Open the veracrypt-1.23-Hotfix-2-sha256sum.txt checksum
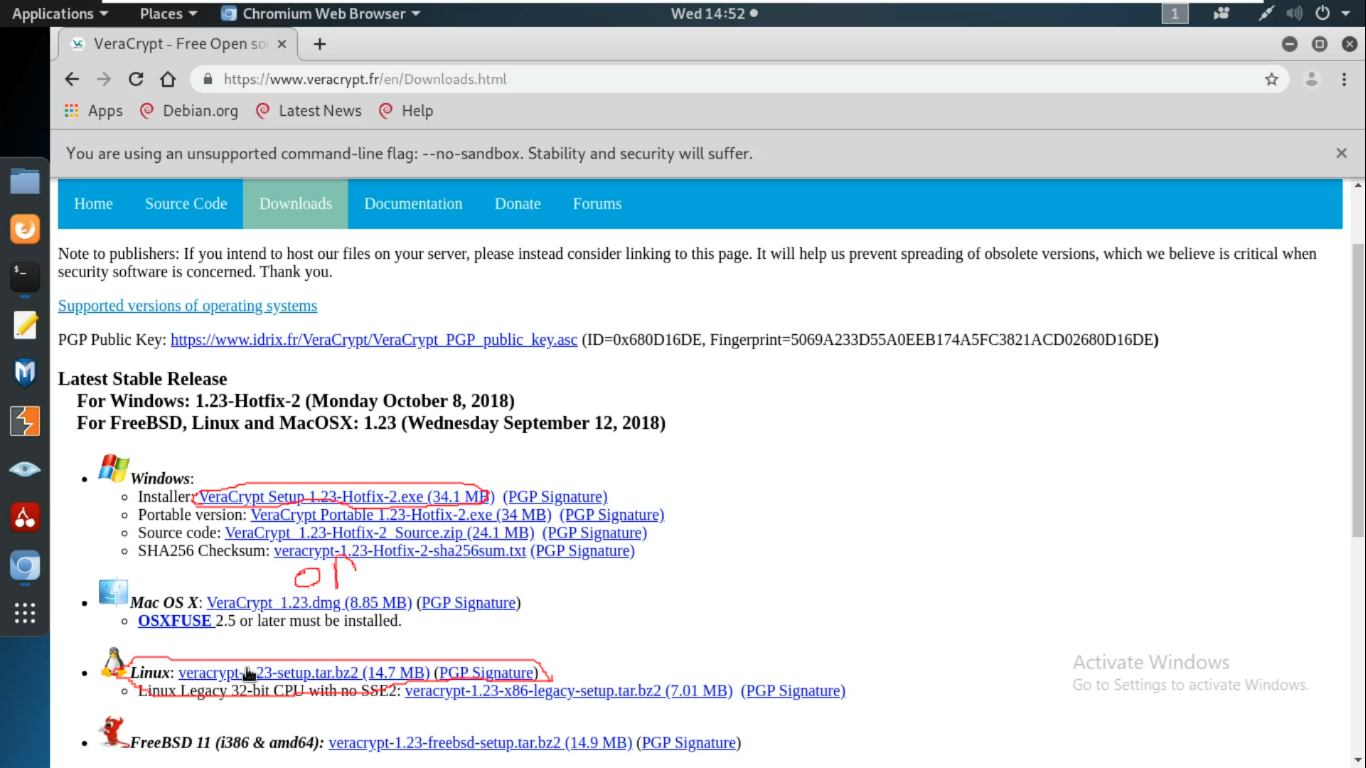The width and height of the screenshot is (1366, 768). point(400,551)
